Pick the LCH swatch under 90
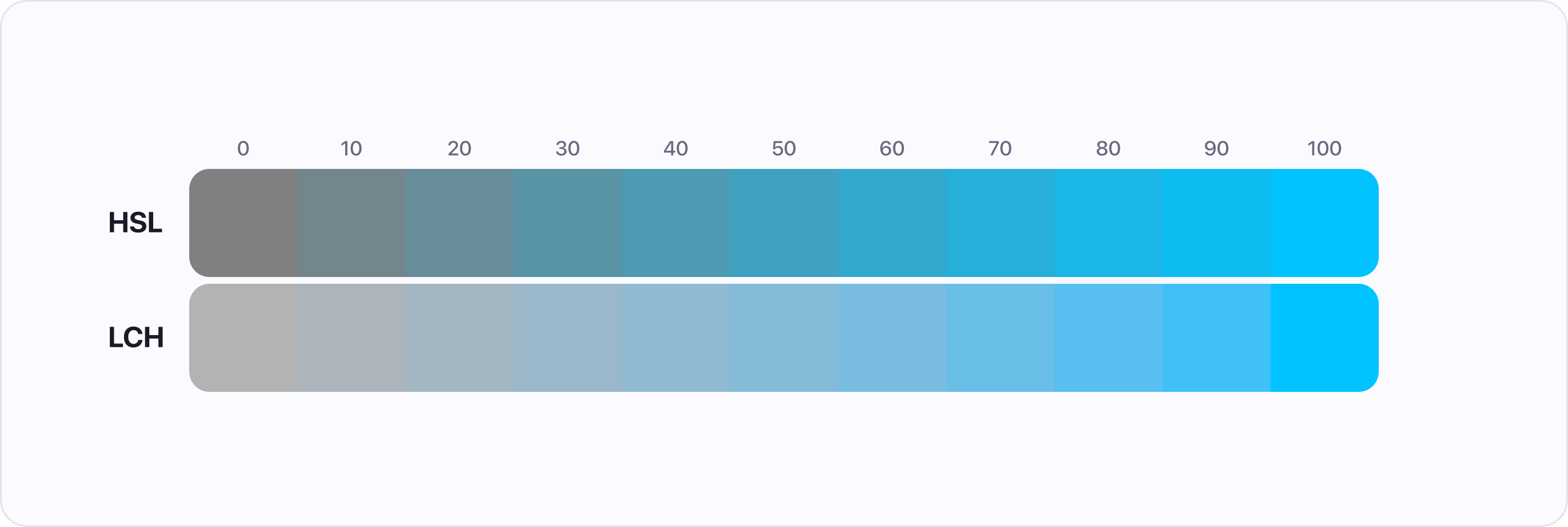The image size is (1568, 527). coord(1216,338)
